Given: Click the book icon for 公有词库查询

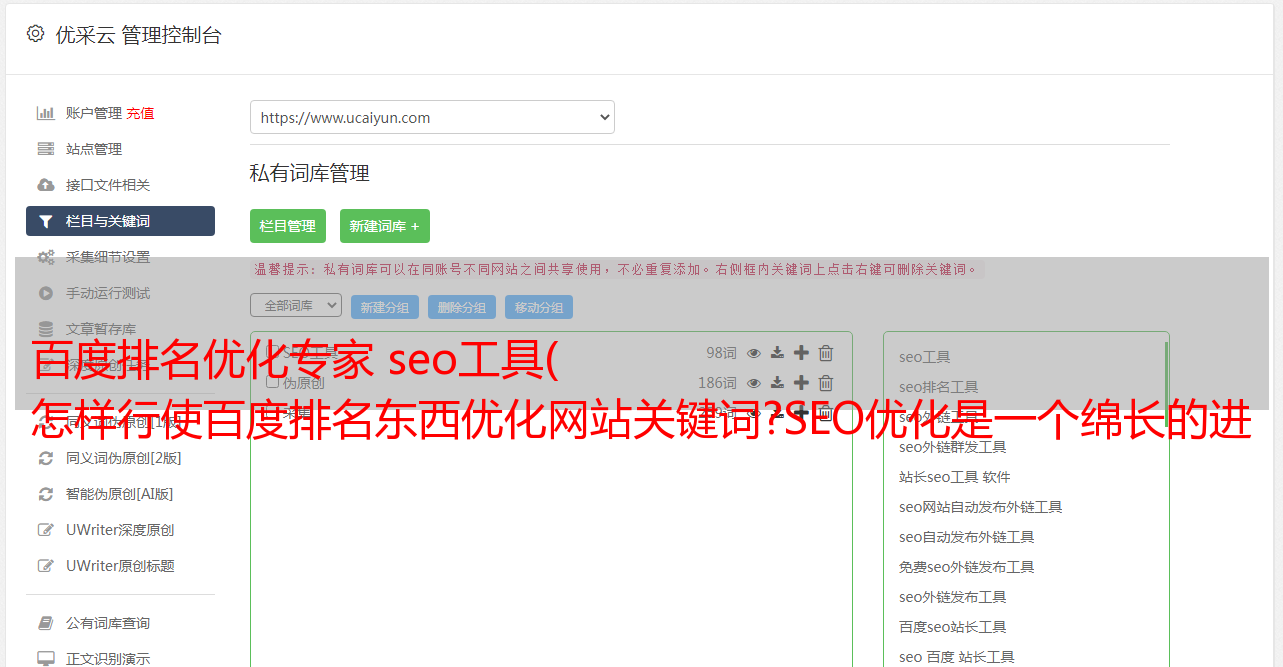Looking at the screenshot, I should pos(46,623).
